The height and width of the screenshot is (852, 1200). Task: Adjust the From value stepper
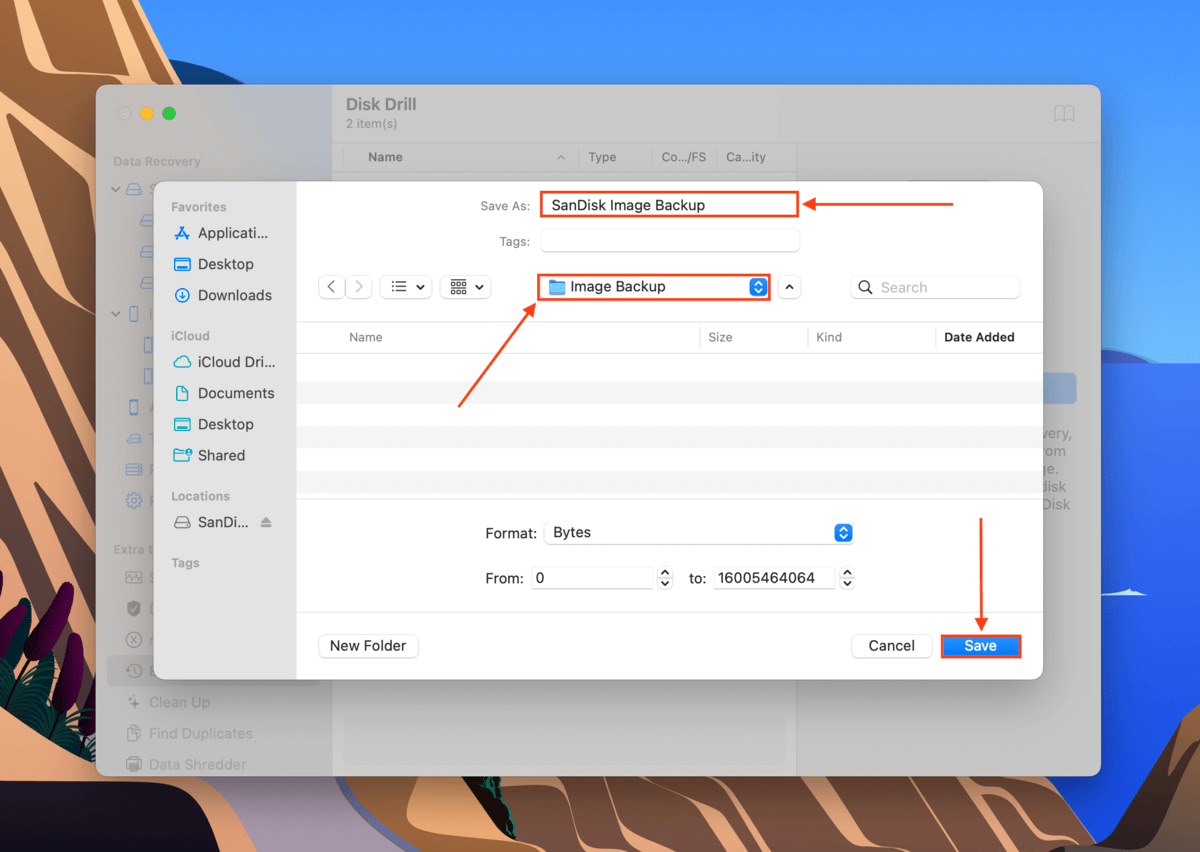pyautogui.click(x=665, y=578)
